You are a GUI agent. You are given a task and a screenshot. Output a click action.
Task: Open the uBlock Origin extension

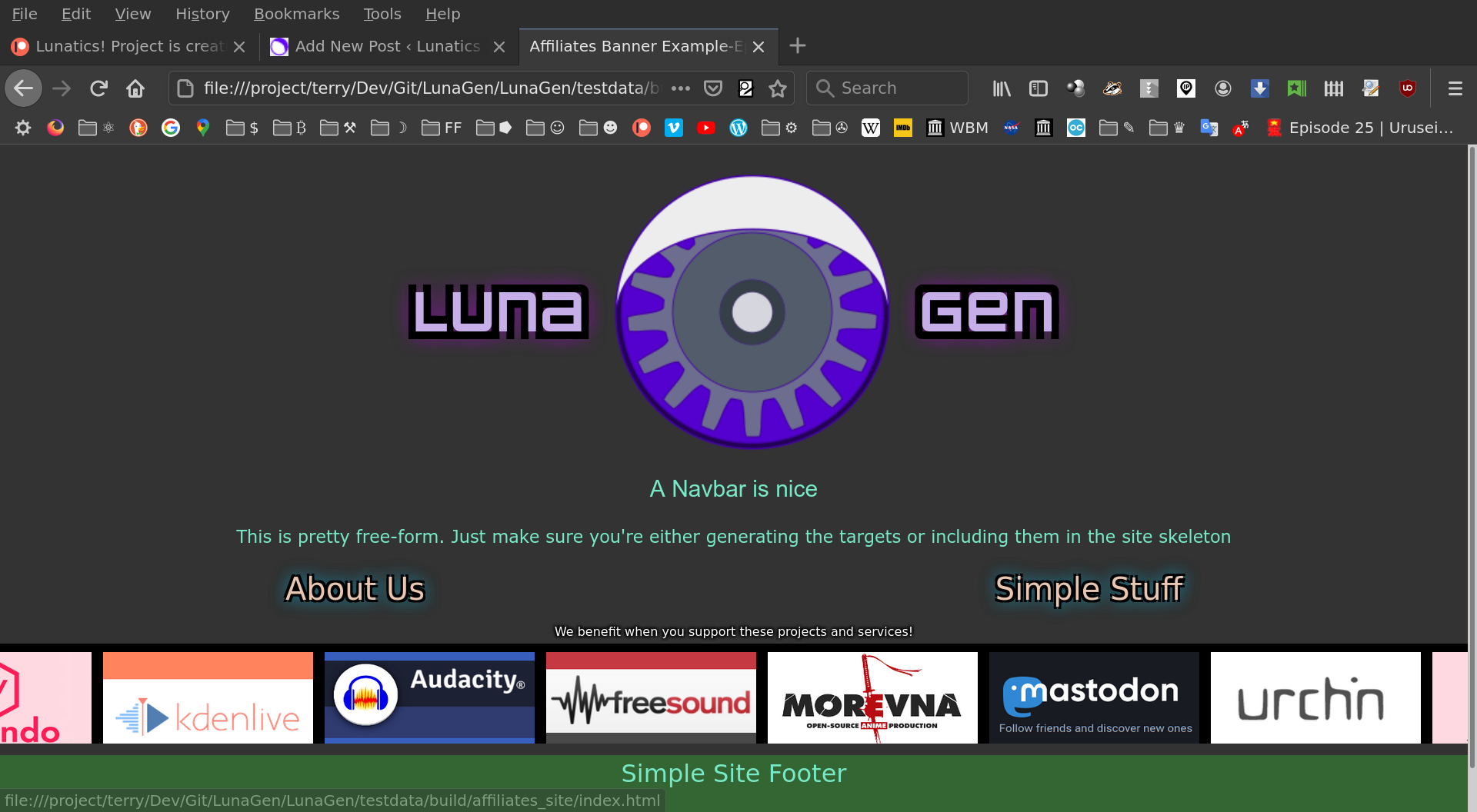coord(1407,88)
